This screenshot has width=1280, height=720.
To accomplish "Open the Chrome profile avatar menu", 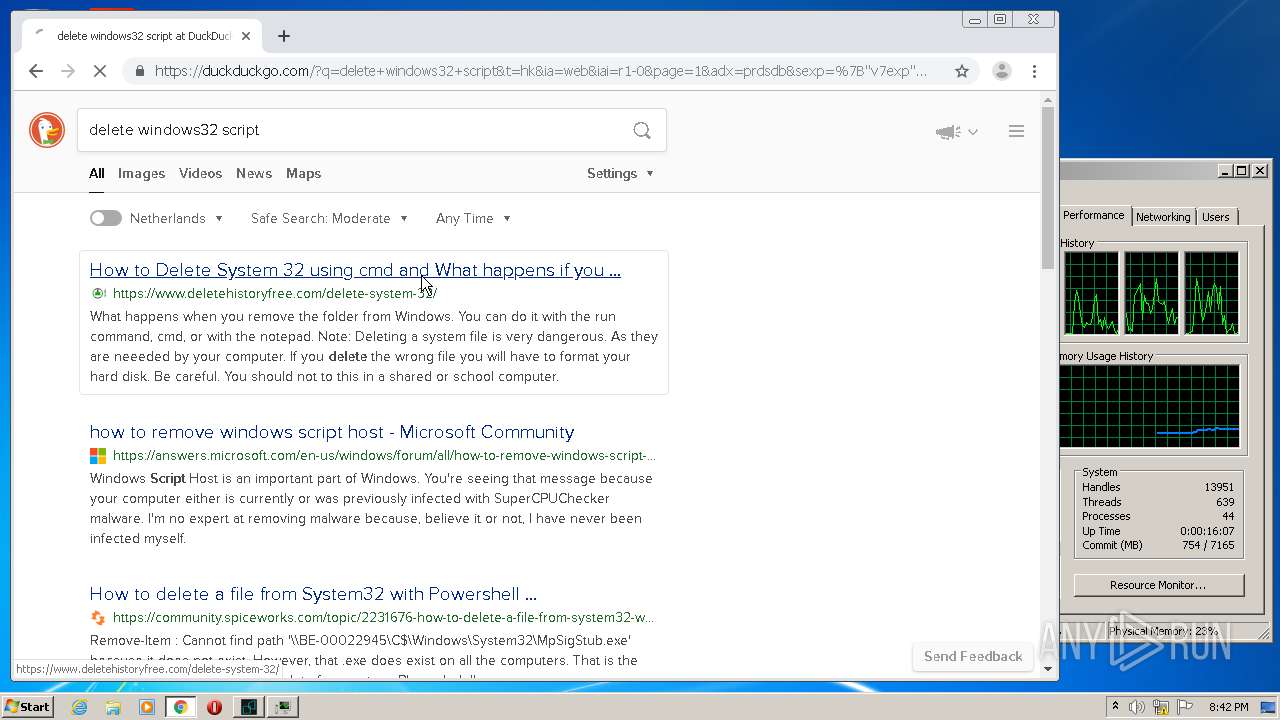I will click(1001, 71).
